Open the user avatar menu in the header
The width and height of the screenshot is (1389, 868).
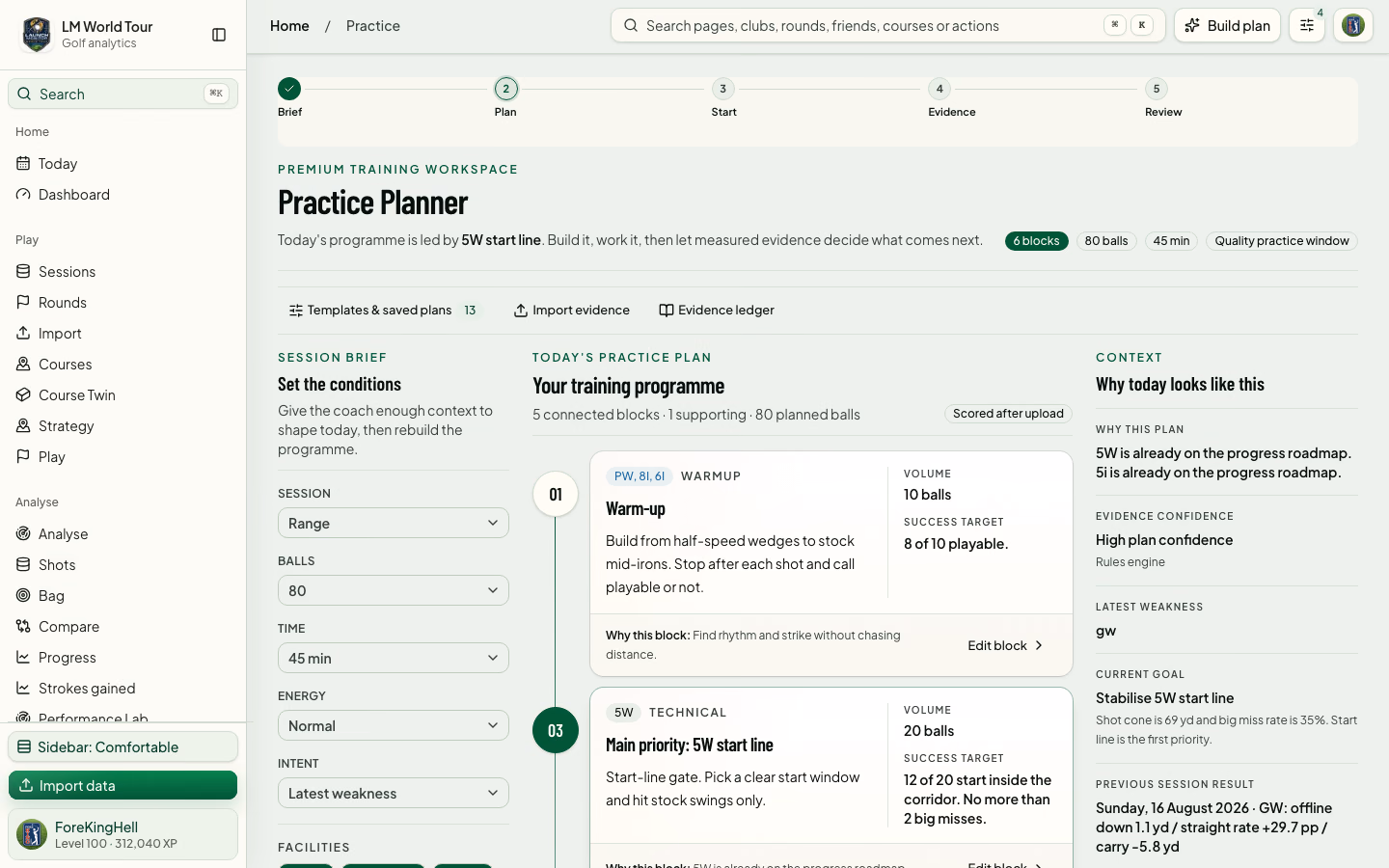click(x=1353, y=26)
